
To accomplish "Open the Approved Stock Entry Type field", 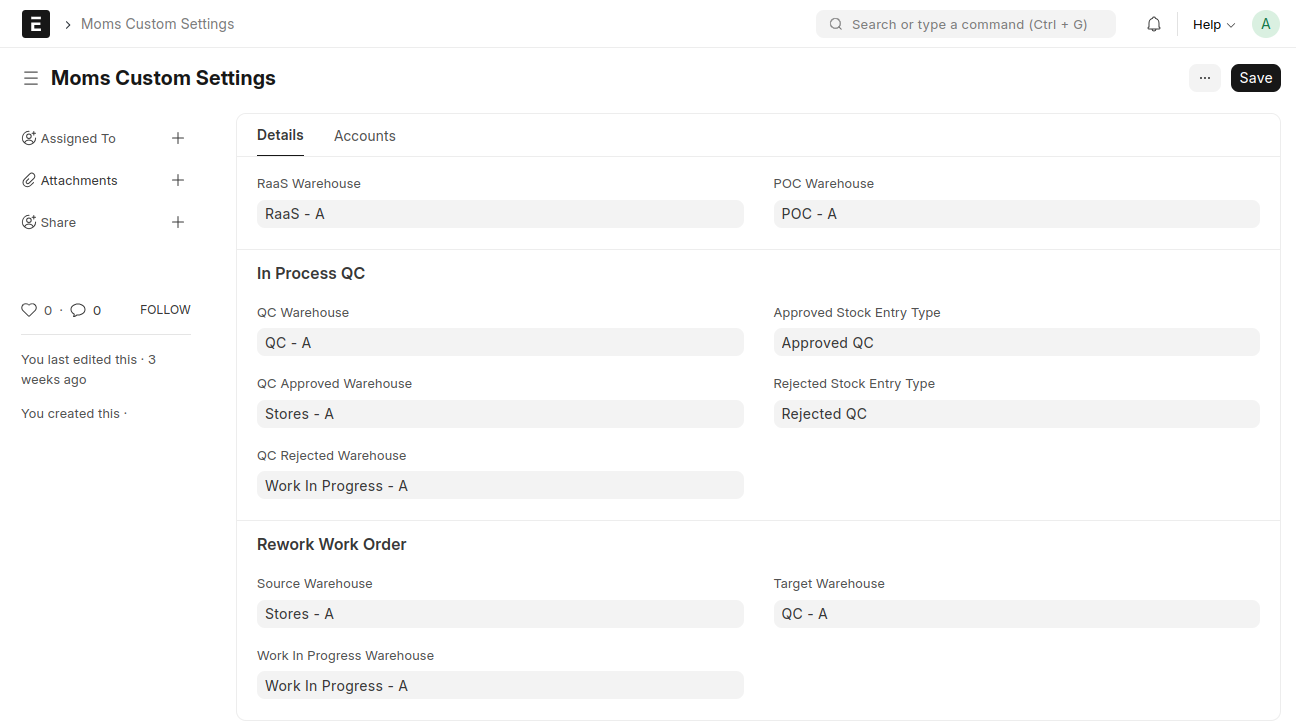I will pyautogui.click(x=1016, y=343).
